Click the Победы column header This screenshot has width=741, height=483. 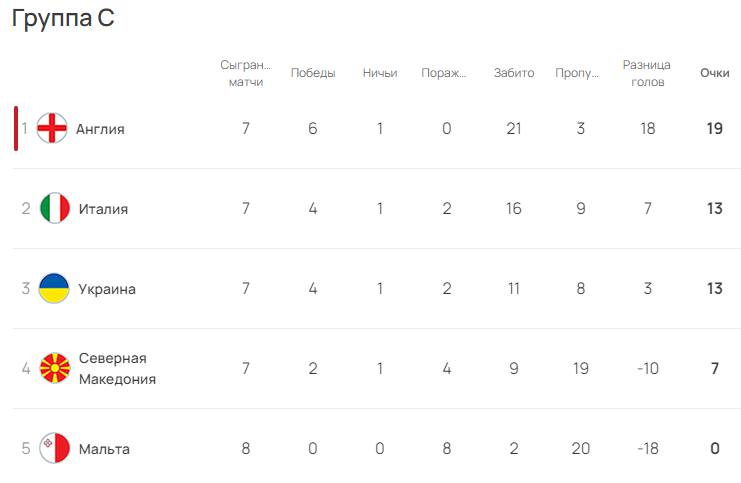[x=313, y=73]
